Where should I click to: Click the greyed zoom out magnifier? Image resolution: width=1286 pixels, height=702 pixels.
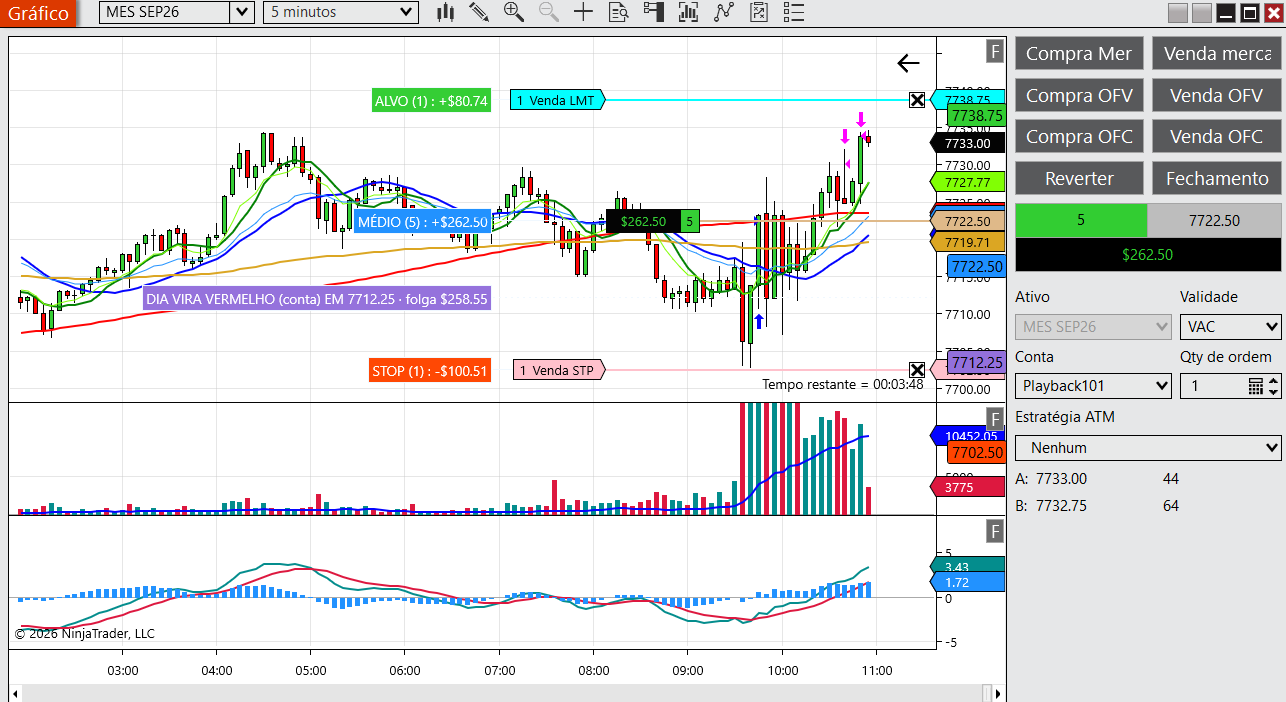coord(548,12)
